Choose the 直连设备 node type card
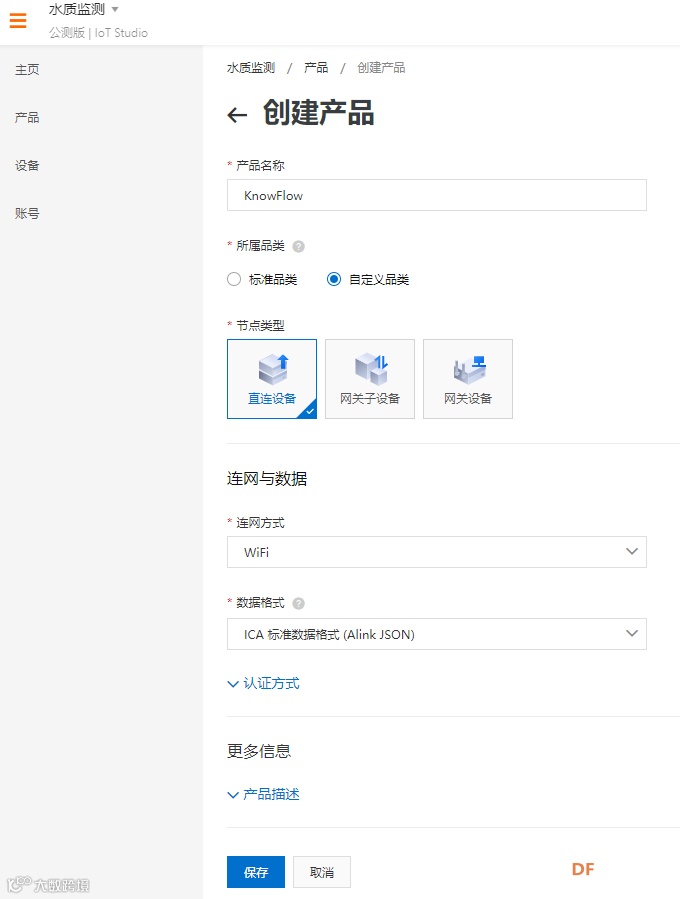This screenshot has height=899, width=680. click(272, 379)
